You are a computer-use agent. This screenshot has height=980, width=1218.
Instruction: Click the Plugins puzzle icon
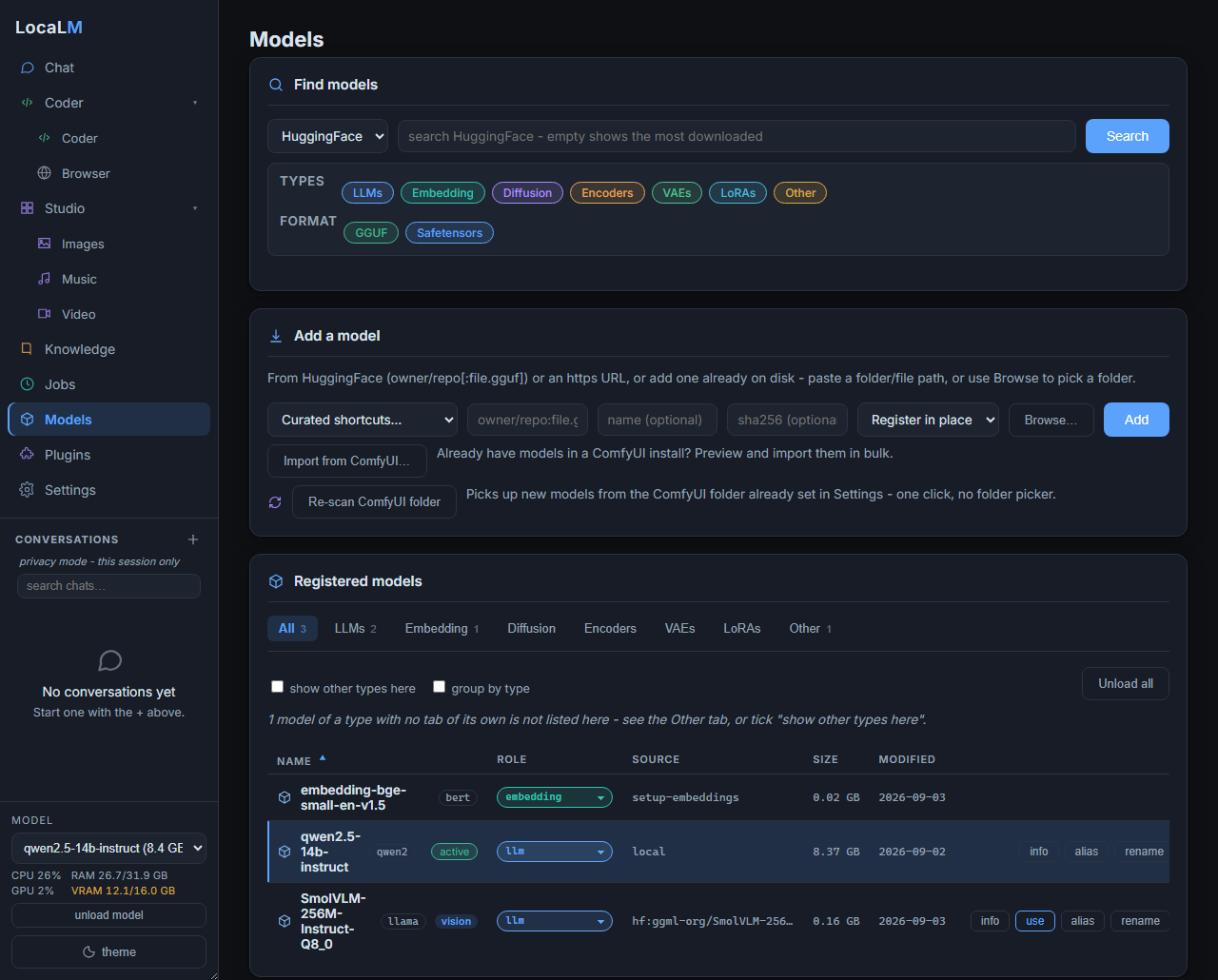click(x=27, y=455)
